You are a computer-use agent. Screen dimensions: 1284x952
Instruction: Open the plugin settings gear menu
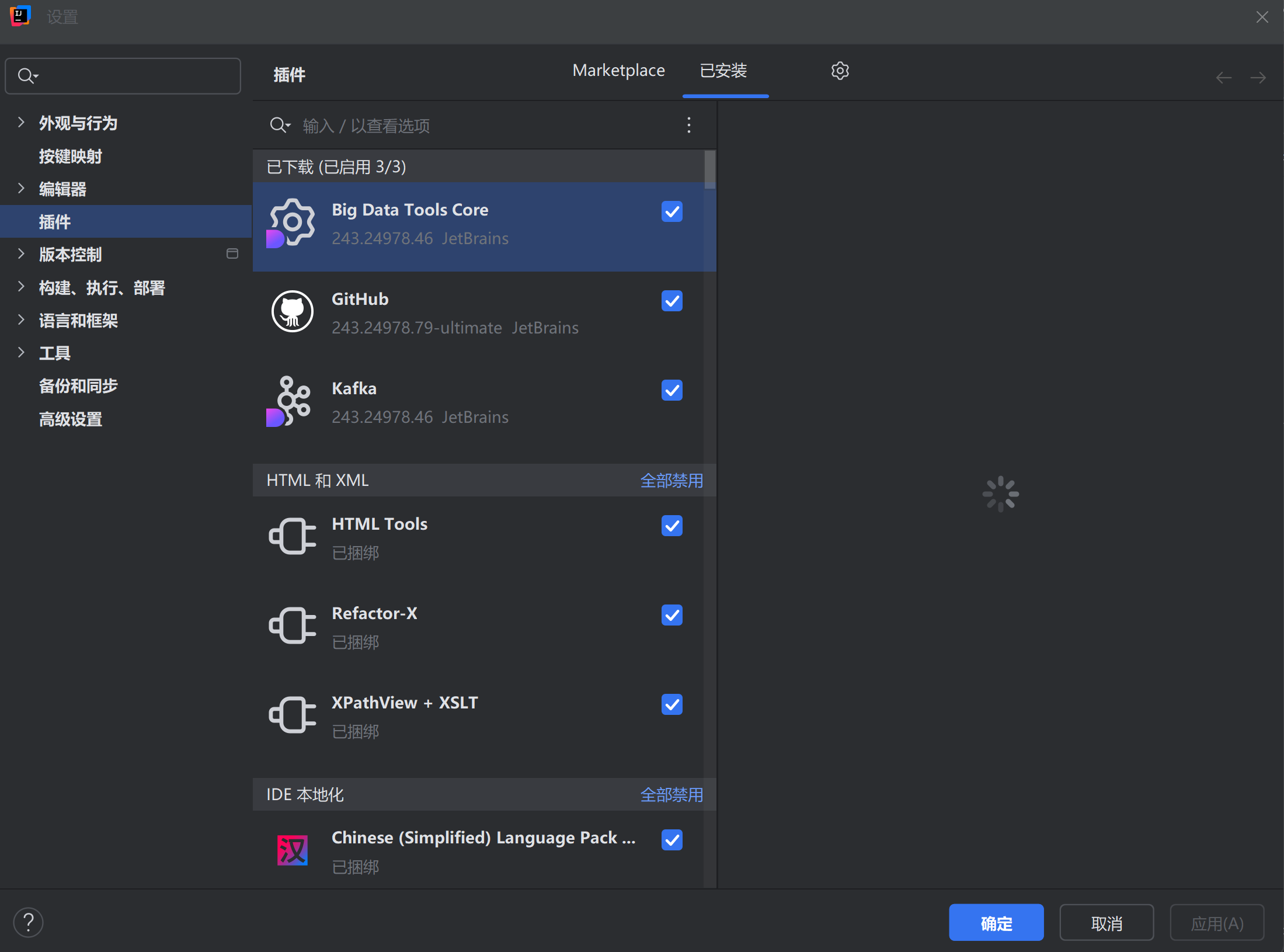(840, 71)
